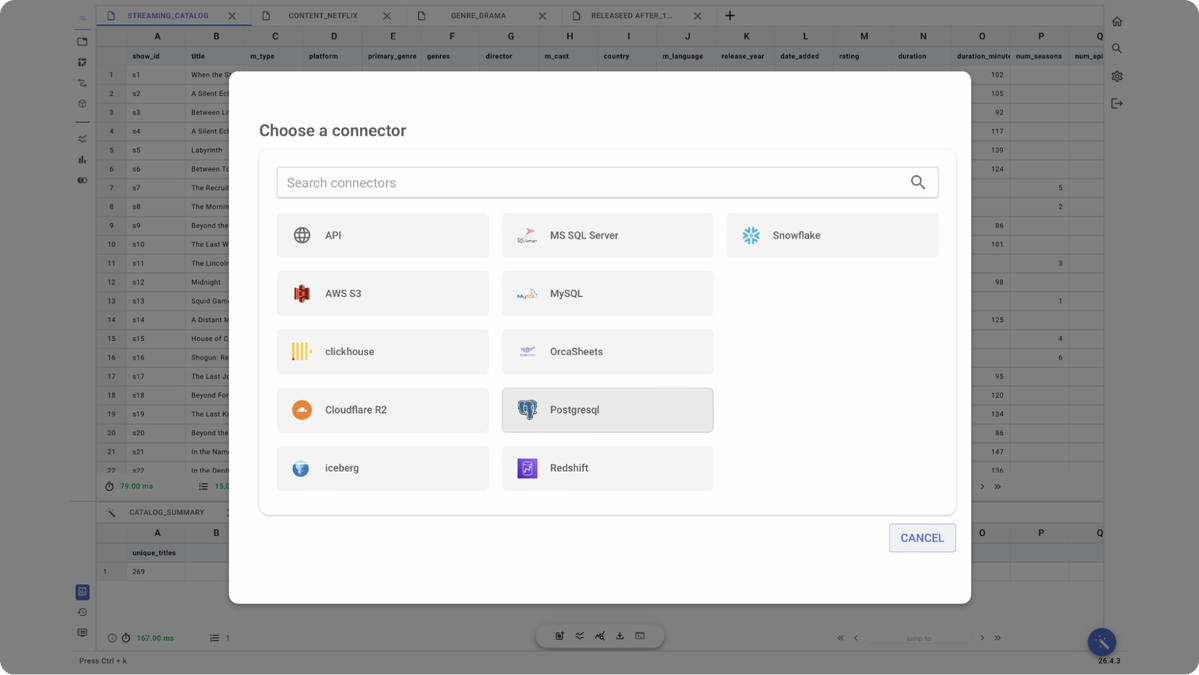Switch to CONTENT_NETFLIX tab
1199x675 pixels.
click(323, 15)
